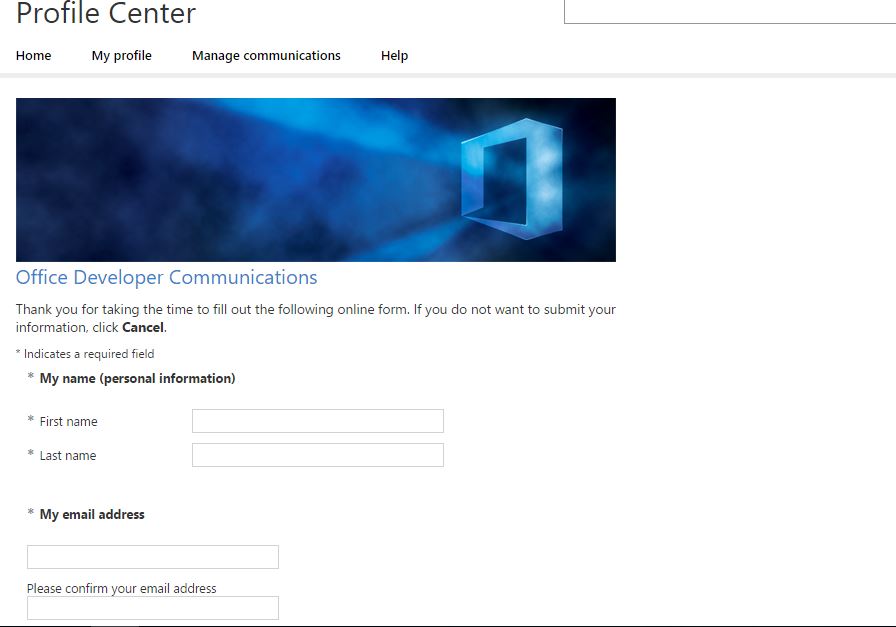The height and width of the screenshot is (627, 896).
Task: Click the confirm email address field
Action: pos(153,608)
